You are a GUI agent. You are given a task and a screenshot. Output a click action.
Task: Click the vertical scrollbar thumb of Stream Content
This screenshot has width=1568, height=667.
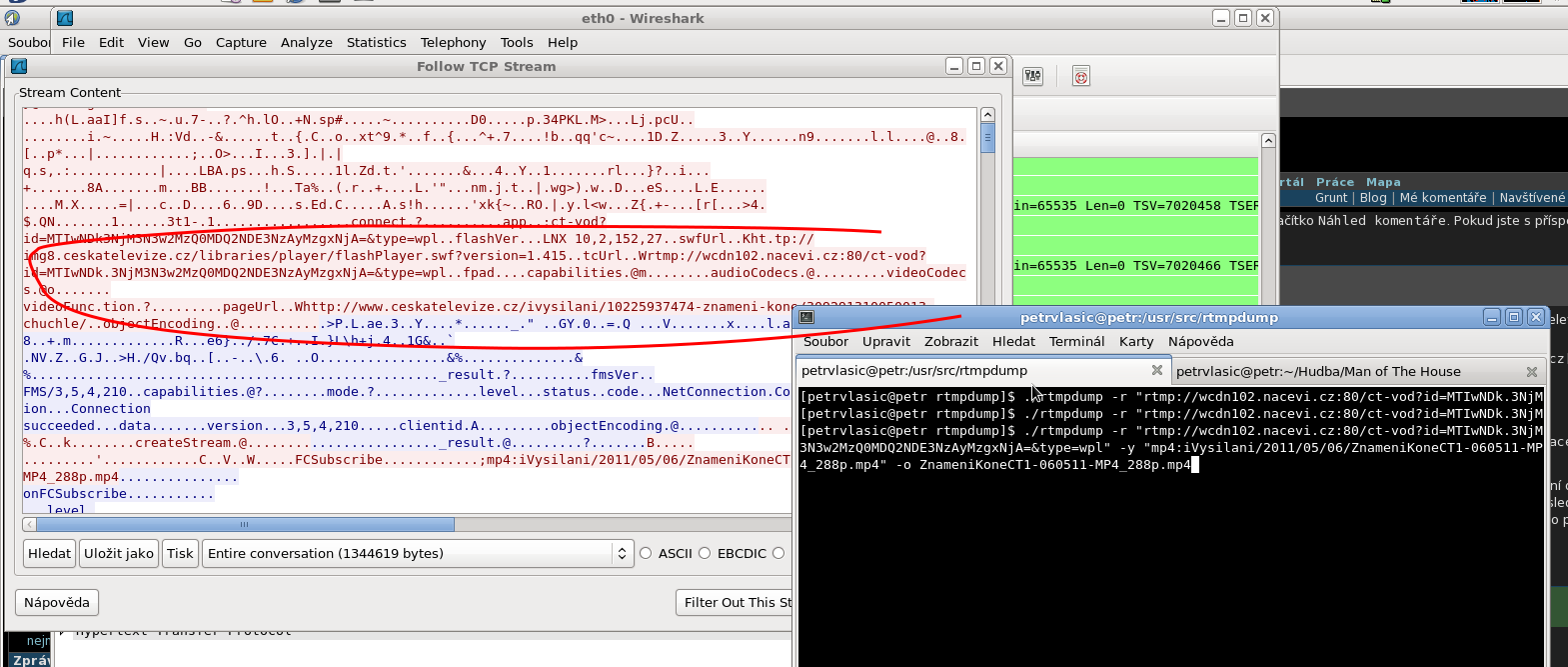click(x=987, y=138)
